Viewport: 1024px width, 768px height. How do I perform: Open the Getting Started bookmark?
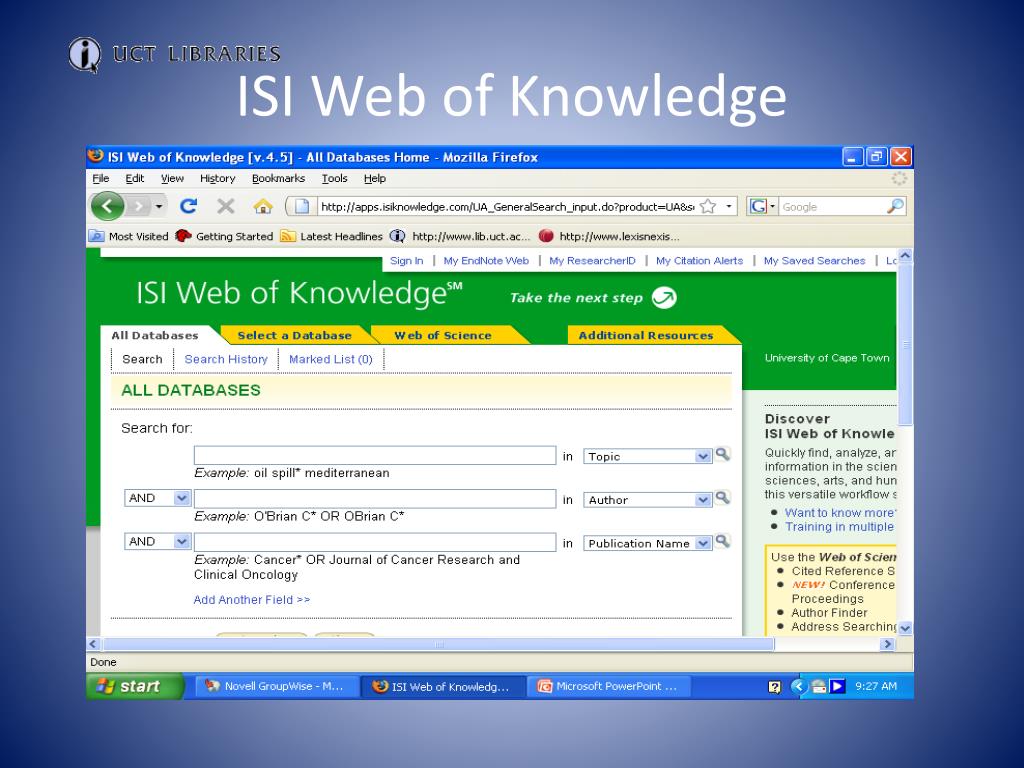click(225, 236)
